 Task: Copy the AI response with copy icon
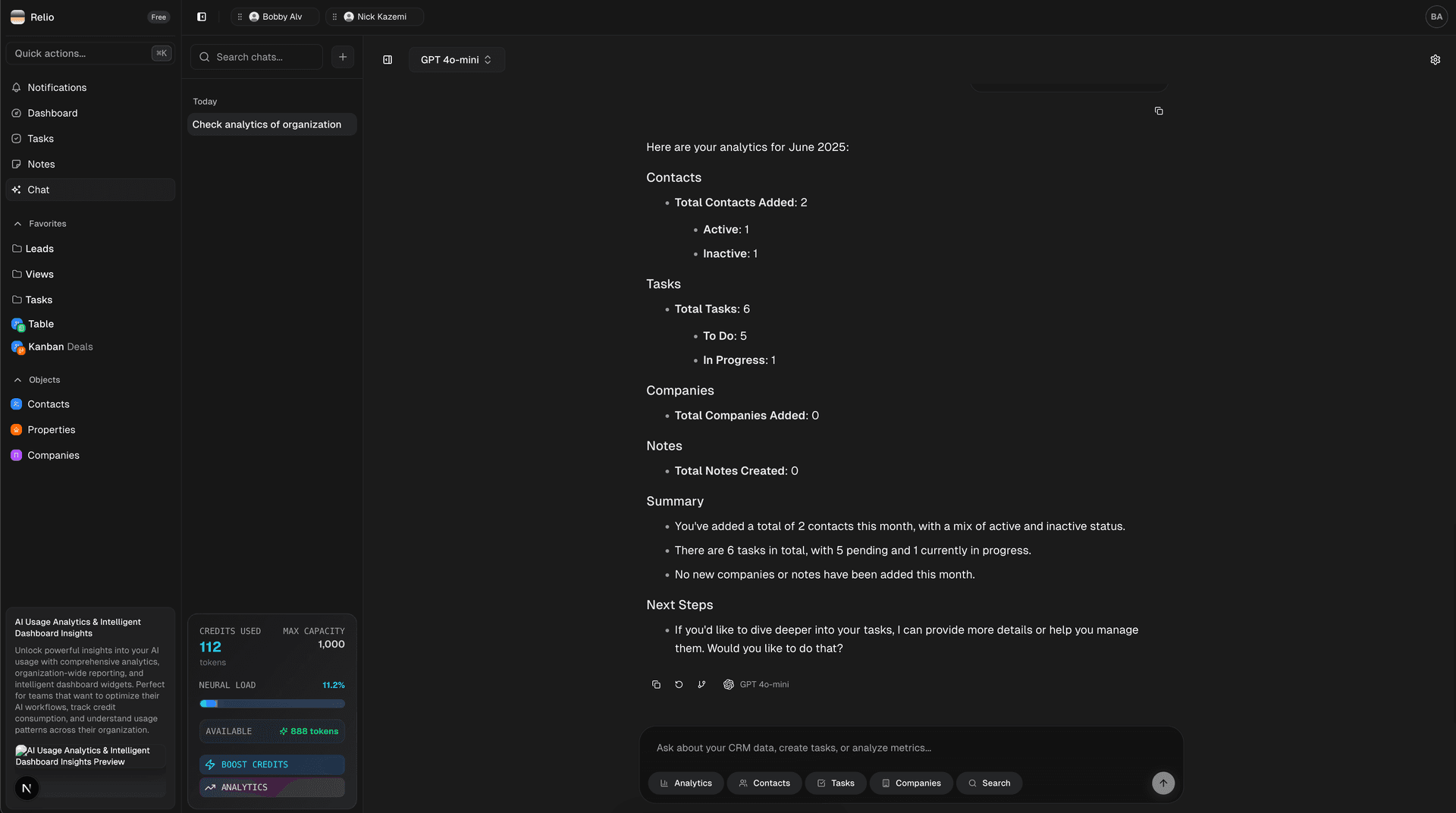tap(655, 684)
